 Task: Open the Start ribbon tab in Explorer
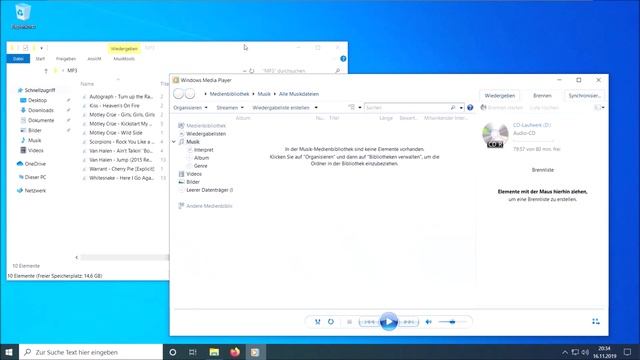pyautogui.click(x=40, y=59)
